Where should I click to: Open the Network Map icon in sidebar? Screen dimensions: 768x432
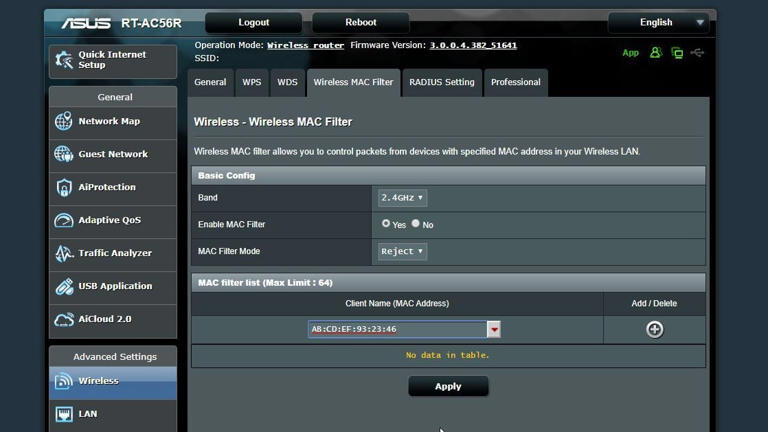[x=64, y=122]
